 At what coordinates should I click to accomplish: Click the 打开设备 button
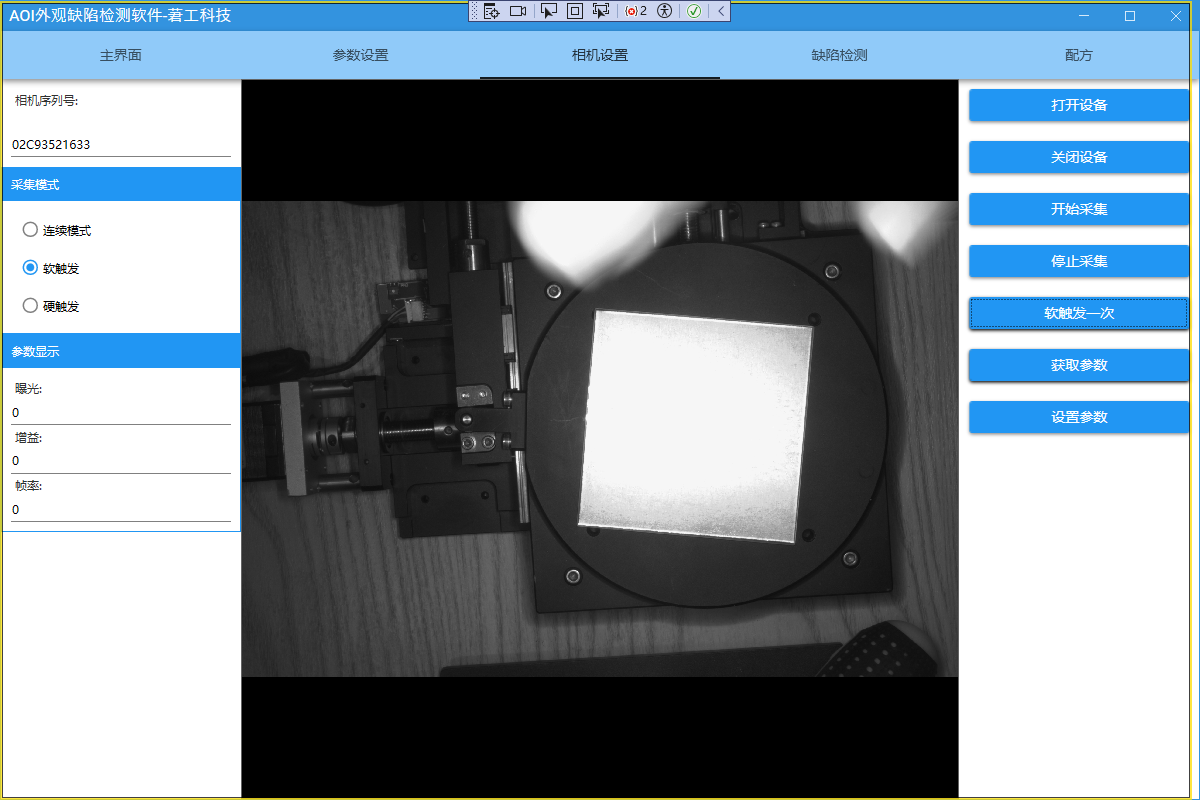tap(1079, 105)
